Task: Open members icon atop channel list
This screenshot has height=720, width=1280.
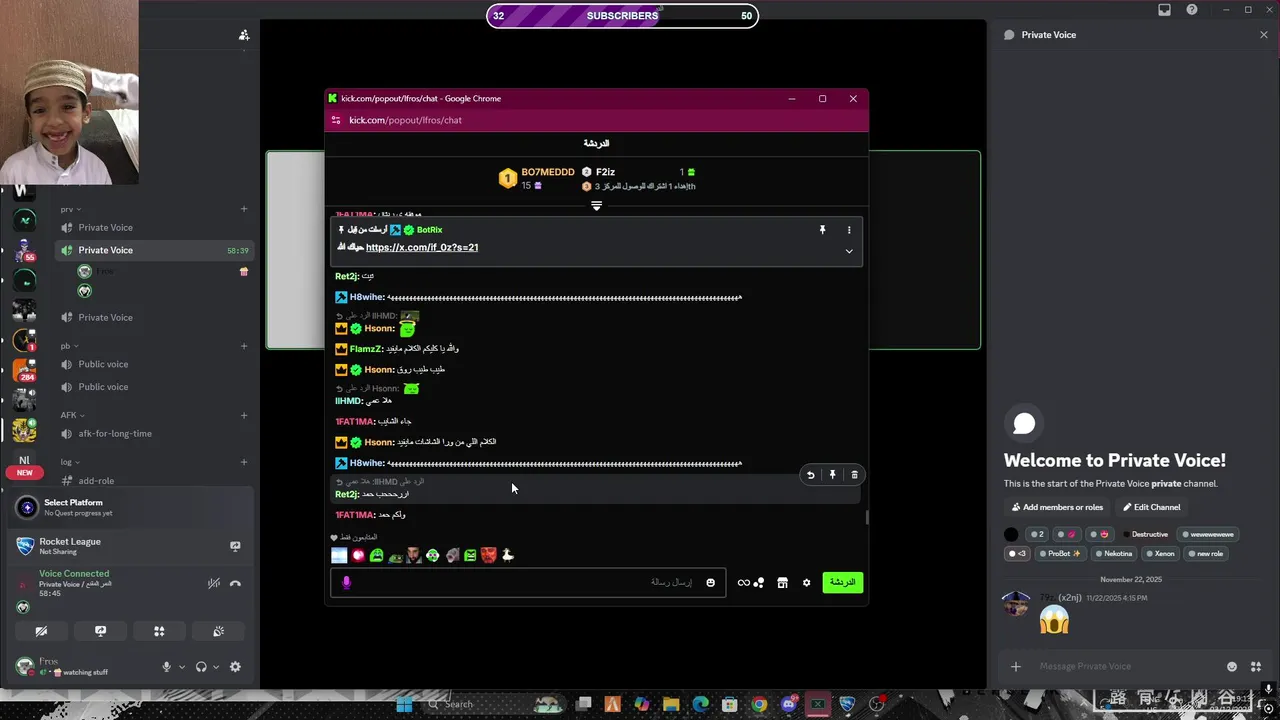Action: tap(244, 35)
